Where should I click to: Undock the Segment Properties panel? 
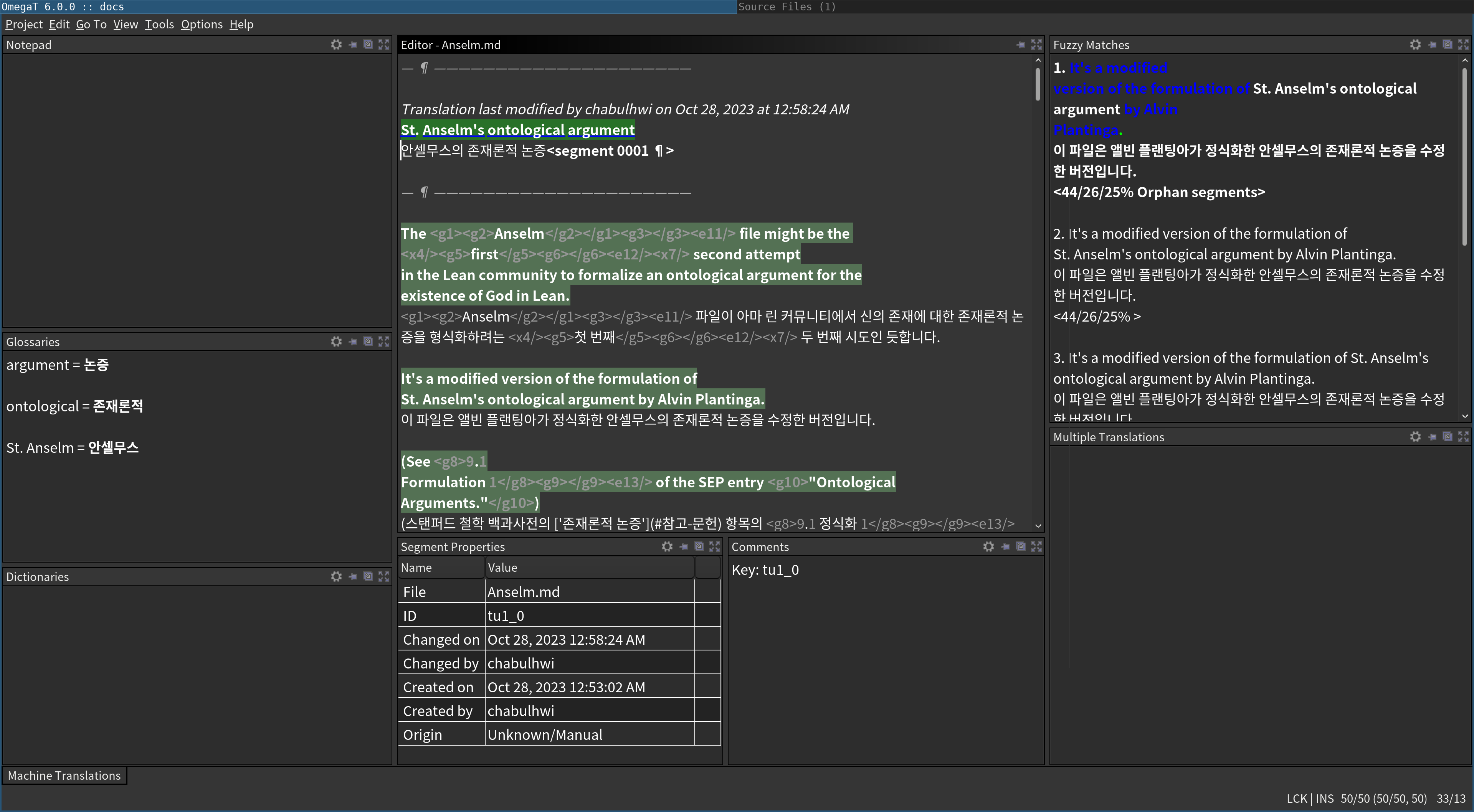pyautogui.click(x=699, y=546)
